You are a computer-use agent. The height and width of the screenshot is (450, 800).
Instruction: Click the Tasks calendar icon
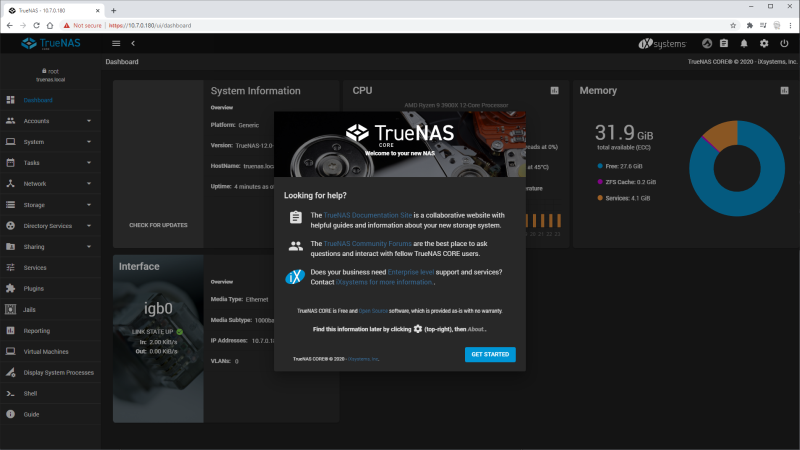10,163
